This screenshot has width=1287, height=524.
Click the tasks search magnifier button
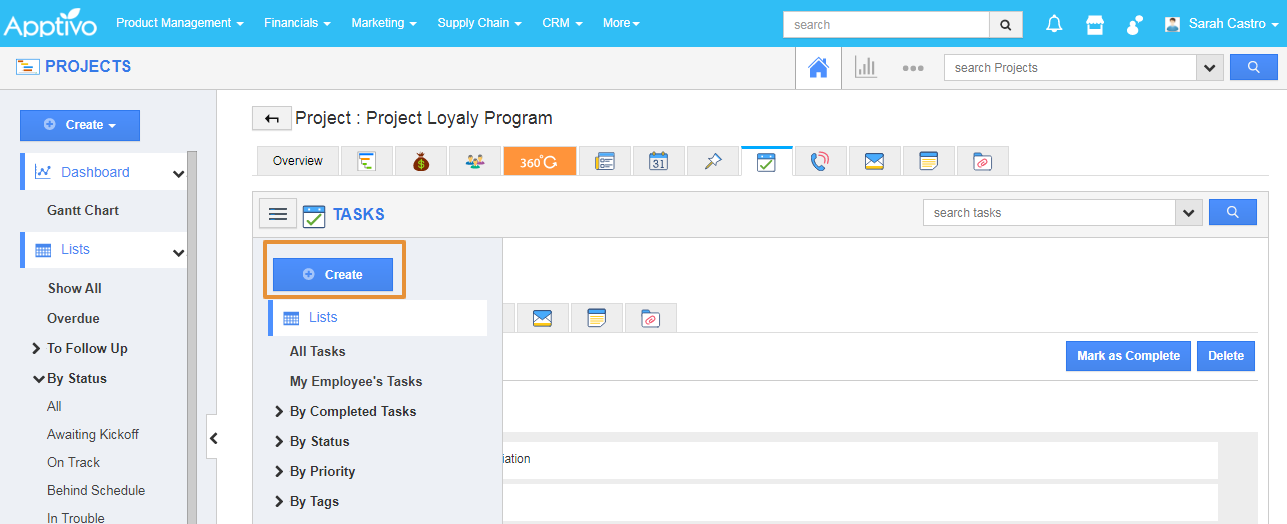(x=1233, y=212)
